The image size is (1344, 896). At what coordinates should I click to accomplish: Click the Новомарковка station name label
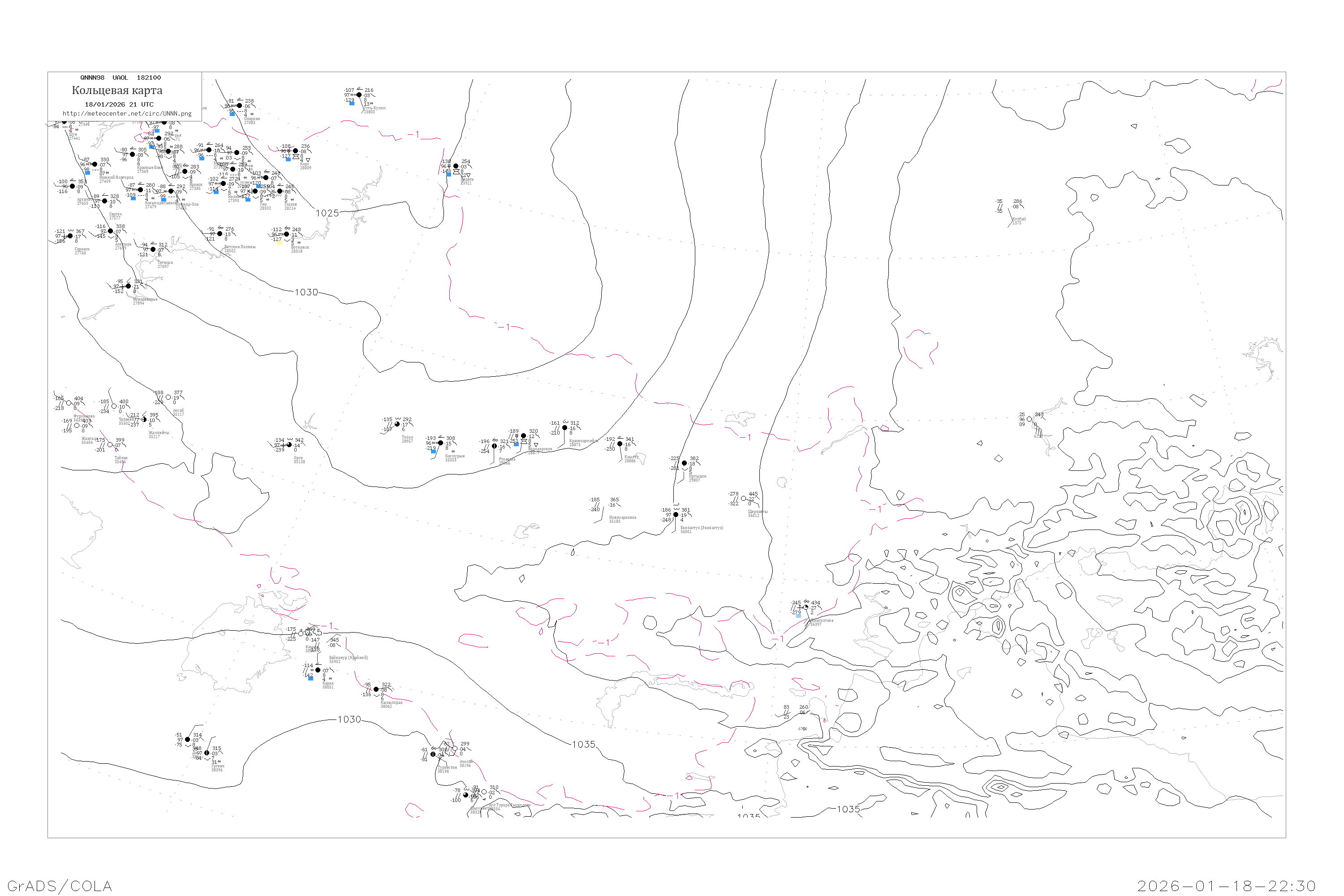[622, 518]
